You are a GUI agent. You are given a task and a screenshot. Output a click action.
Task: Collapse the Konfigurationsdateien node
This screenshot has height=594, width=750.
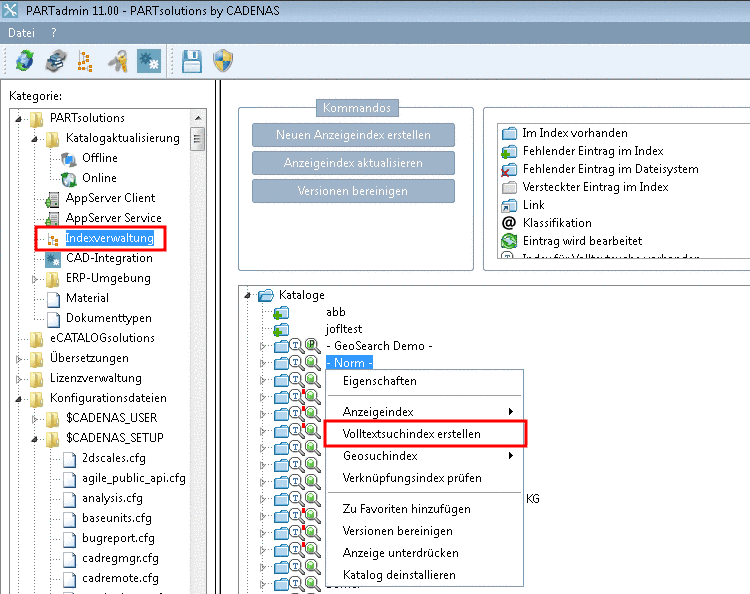pyautogui.click(x=19, y=399)
